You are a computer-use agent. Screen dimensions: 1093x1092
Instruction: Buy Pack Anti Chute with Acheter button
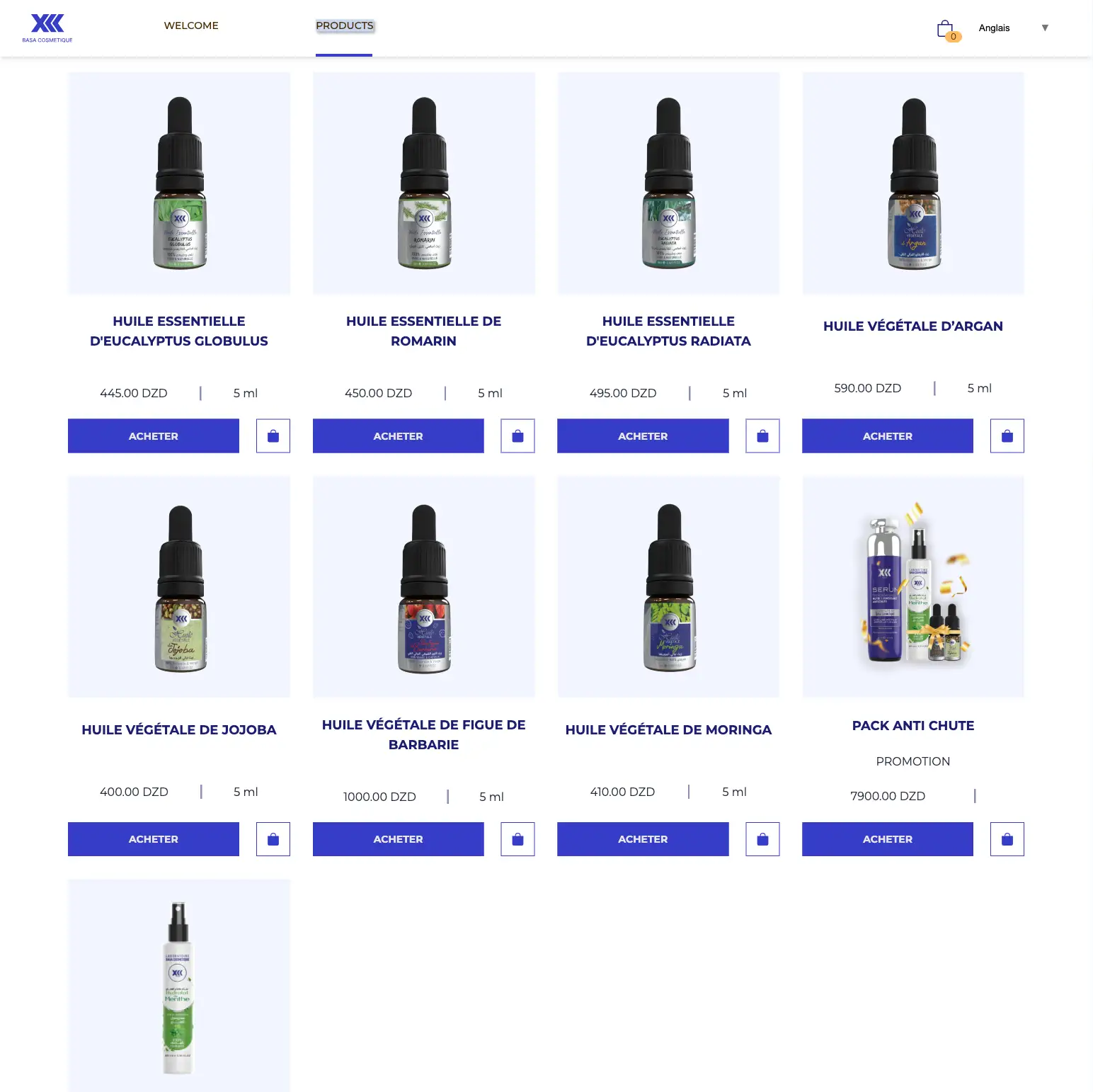coord(888,839)
